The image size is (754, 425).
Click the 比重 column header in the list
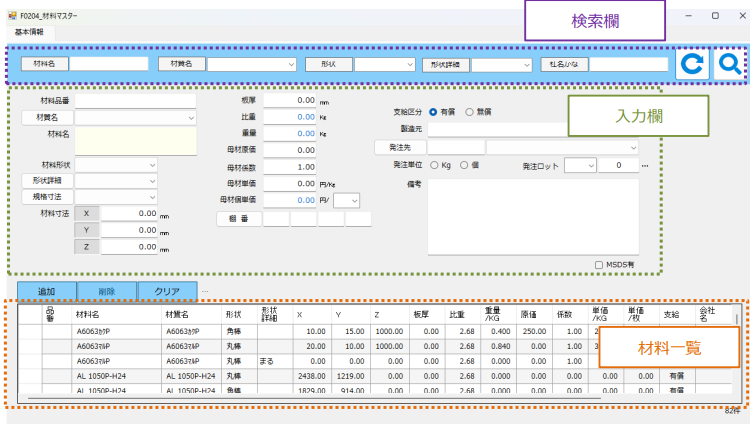(x=457, y=314)
